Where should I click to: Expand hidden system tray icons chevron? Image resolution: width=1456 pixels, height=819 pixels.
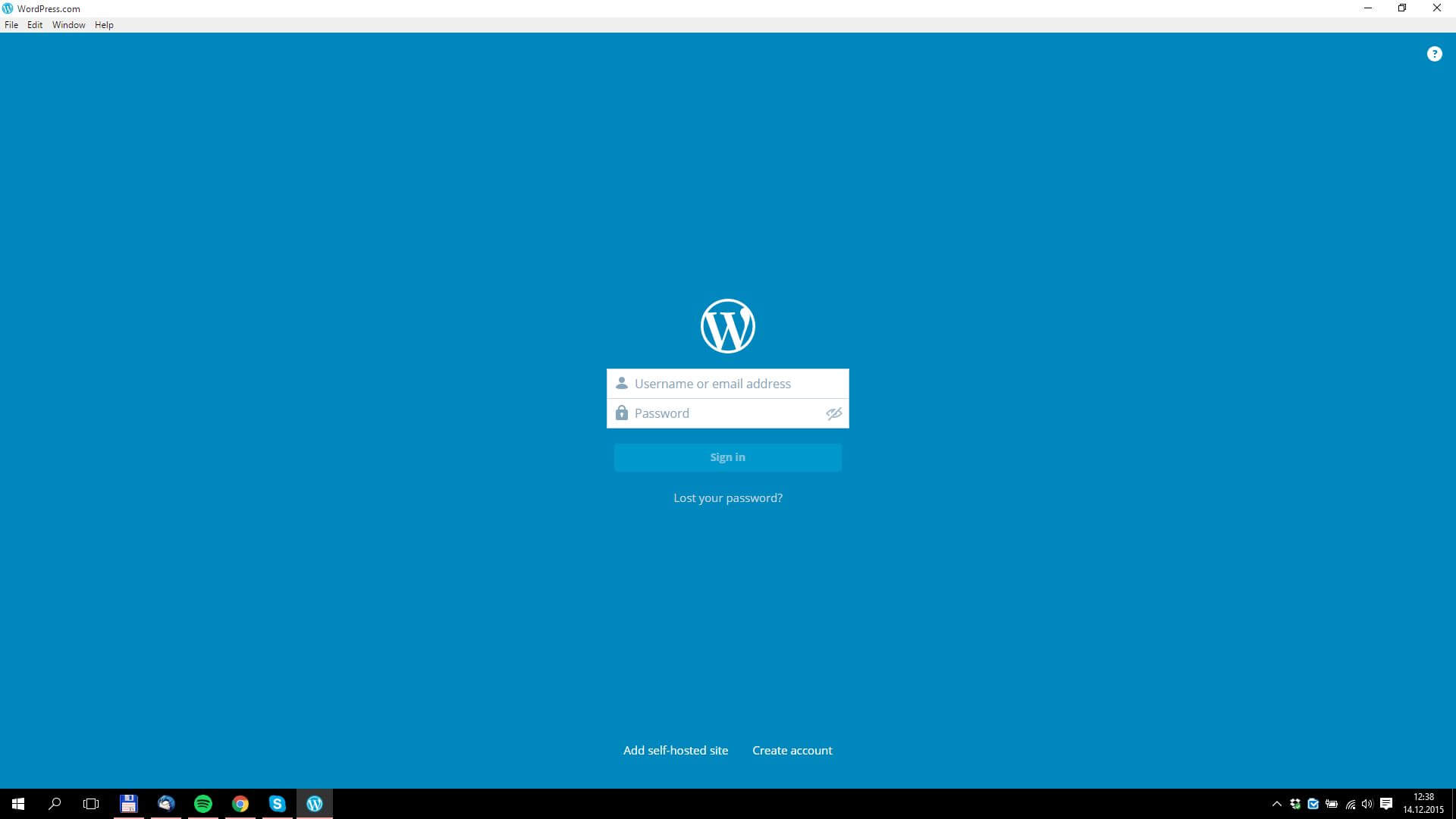click(x=1277, y=804)
